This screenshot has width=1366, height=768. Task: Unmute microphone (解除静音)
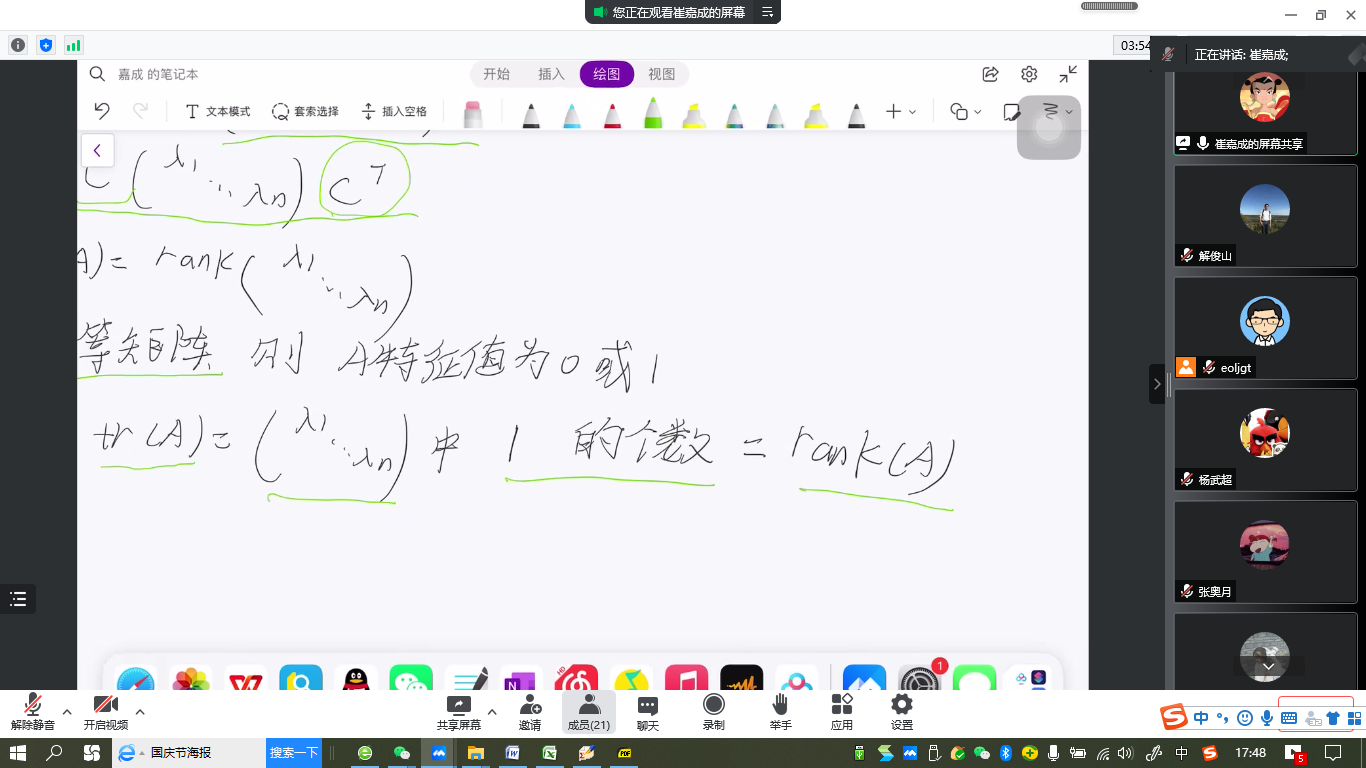[33, 711]
